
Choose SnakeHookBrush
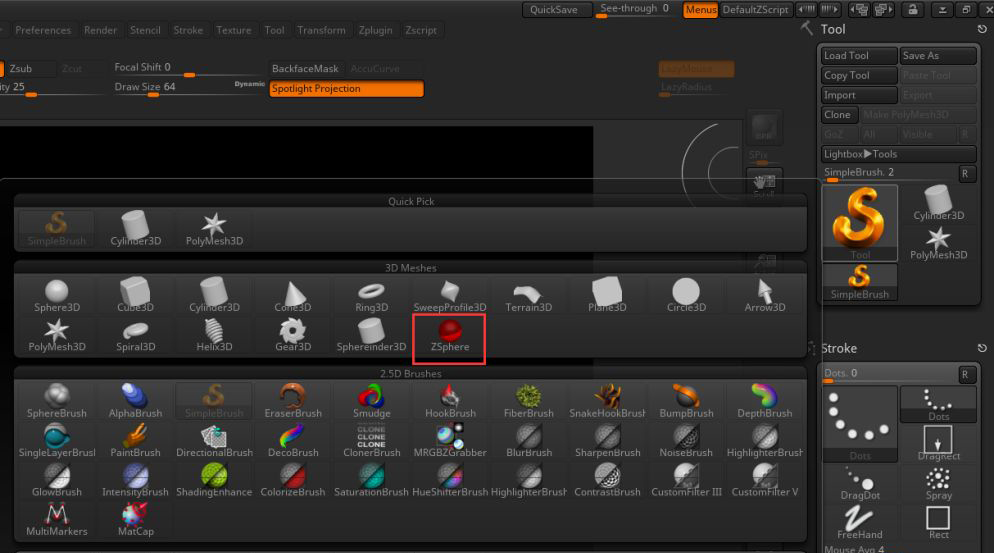tap(607, 402)
